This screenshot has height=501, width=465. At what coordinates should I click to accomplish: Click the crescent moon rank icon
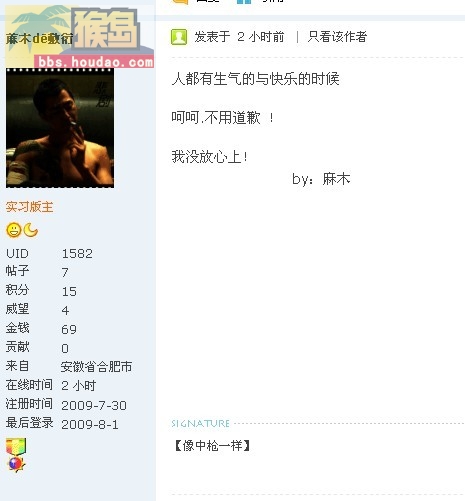click(31, 230)
